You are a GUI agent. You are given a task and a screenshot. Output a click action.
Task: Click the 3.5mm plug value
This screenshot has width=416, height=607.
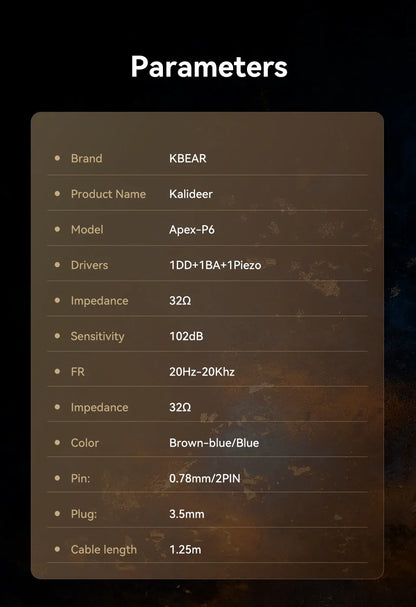pyautogui.click(x=187, y=514)
